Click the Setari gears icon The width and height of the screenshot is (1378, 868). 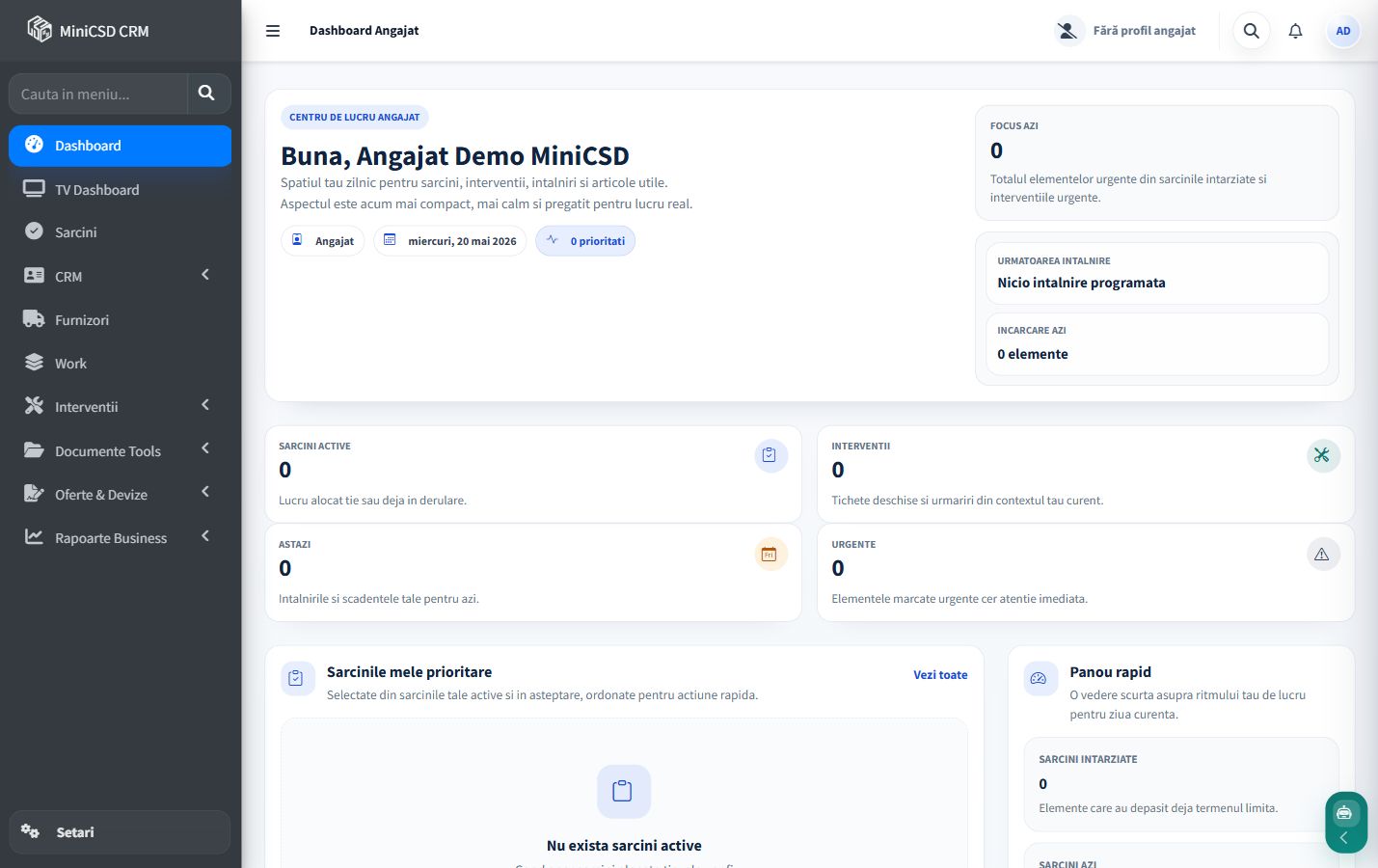[30, 831]
